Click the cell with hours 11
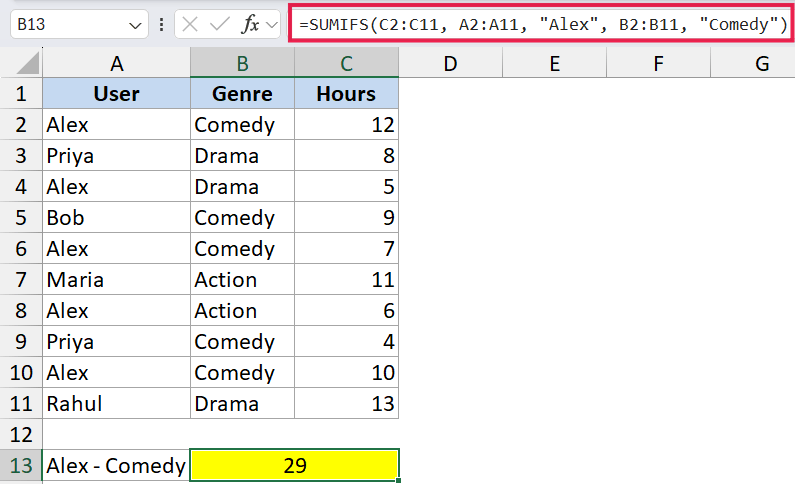The height and width of the screenshot is (484, 795). click(x=346, y=279)
